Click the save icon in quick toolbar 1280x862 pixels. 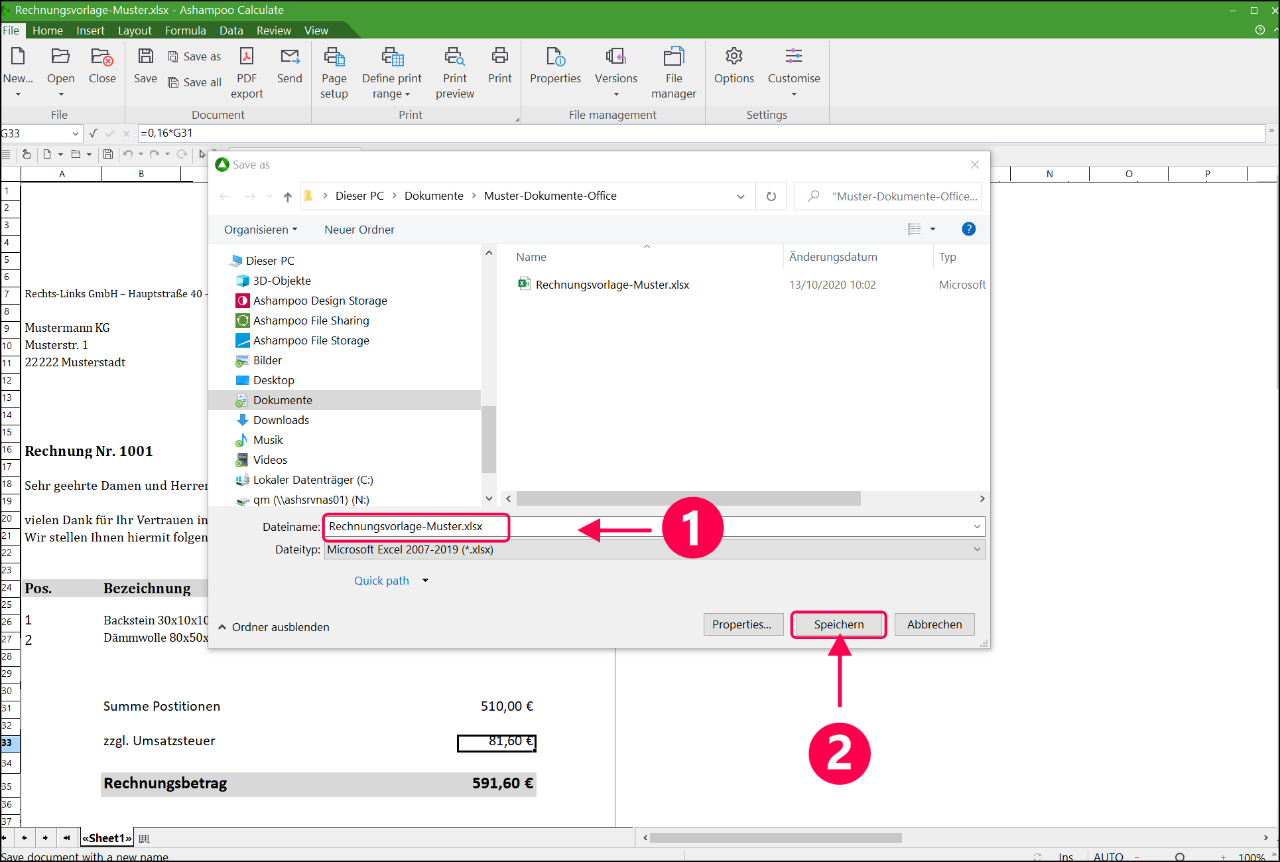(107, 154)
